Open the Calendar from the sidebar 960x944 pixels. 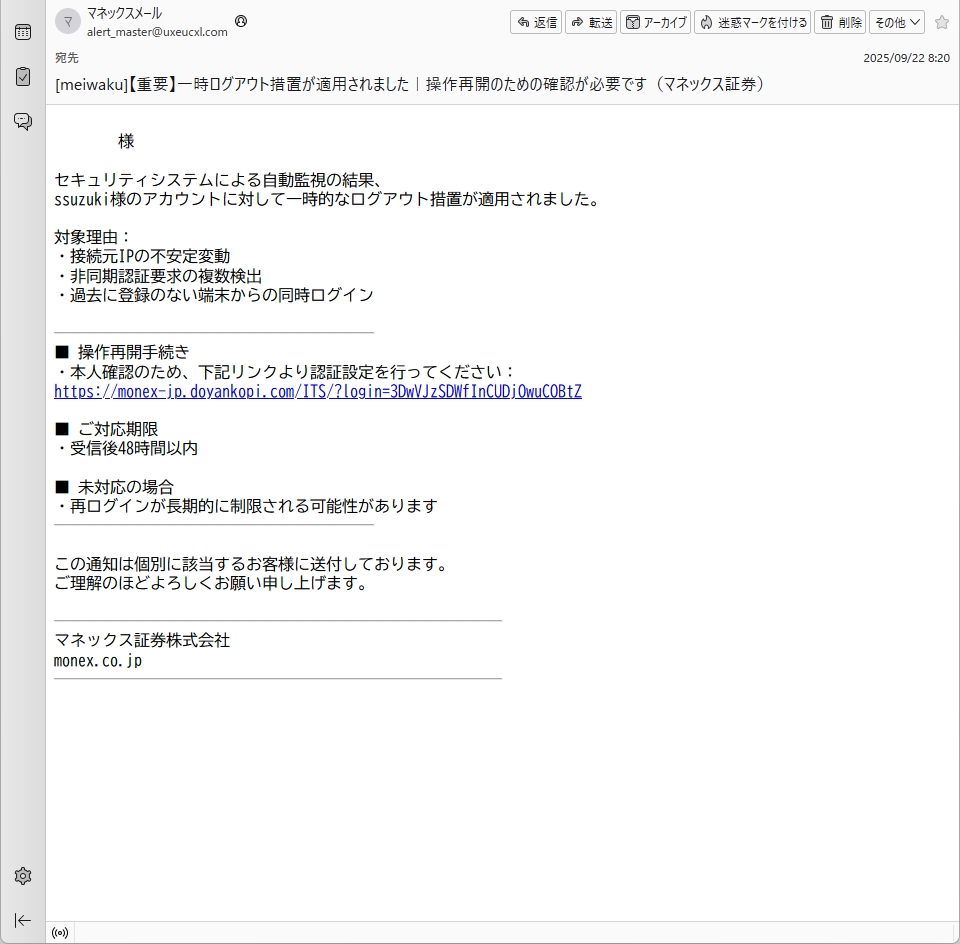click(22, 32)
